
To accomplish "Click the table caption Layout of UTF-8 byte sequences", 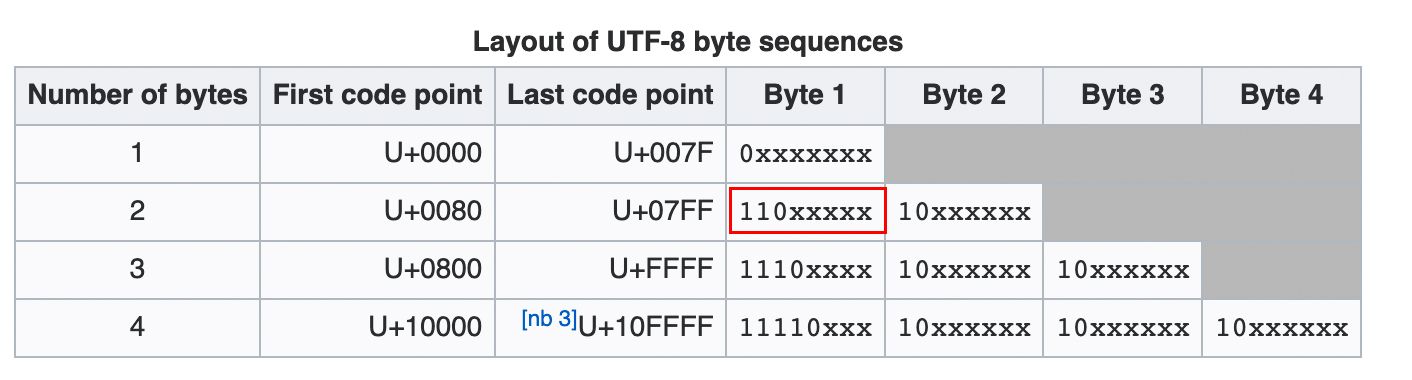I will [688, 42].
